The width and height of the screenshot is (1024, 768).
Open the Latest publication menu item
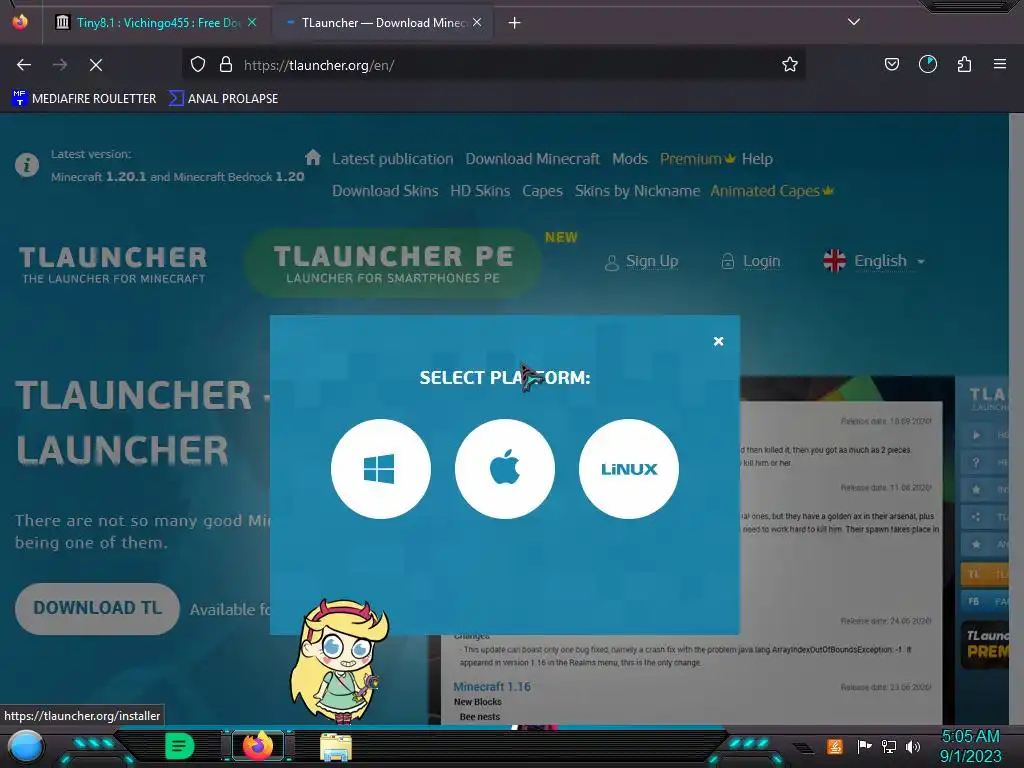pos(392,159)
